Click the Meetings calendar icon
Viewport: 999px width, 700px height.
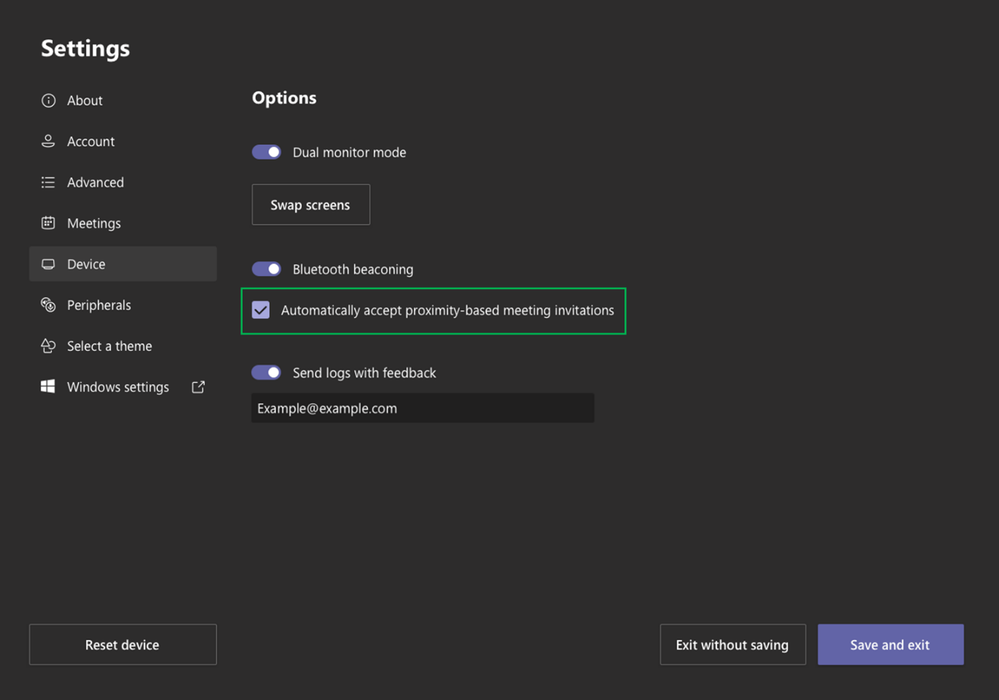[48, 223]
